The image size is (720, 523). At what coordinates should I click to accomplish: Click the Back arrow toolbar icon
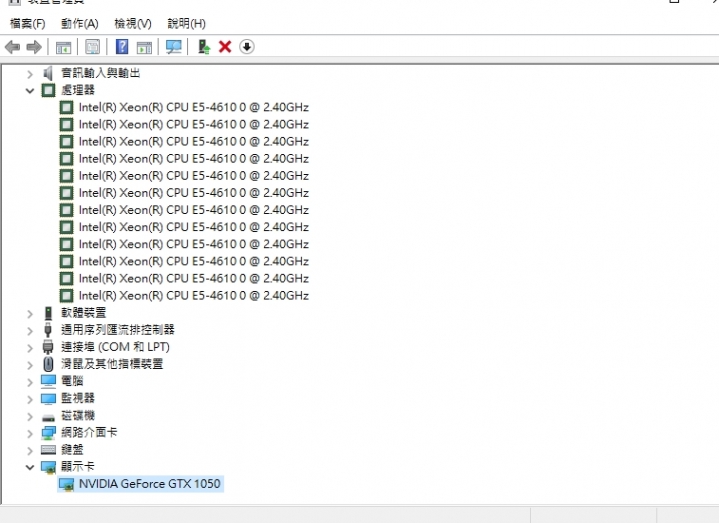(x=12, y=47)
